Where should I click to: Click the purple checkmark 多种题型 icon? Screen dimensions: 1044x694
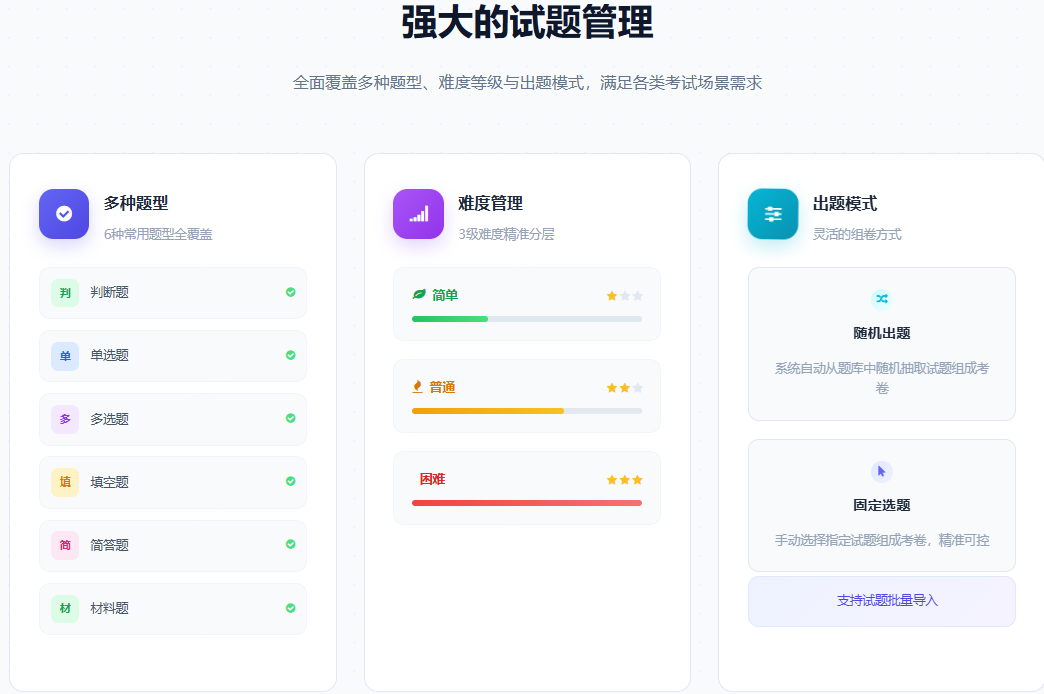[64, 214]
